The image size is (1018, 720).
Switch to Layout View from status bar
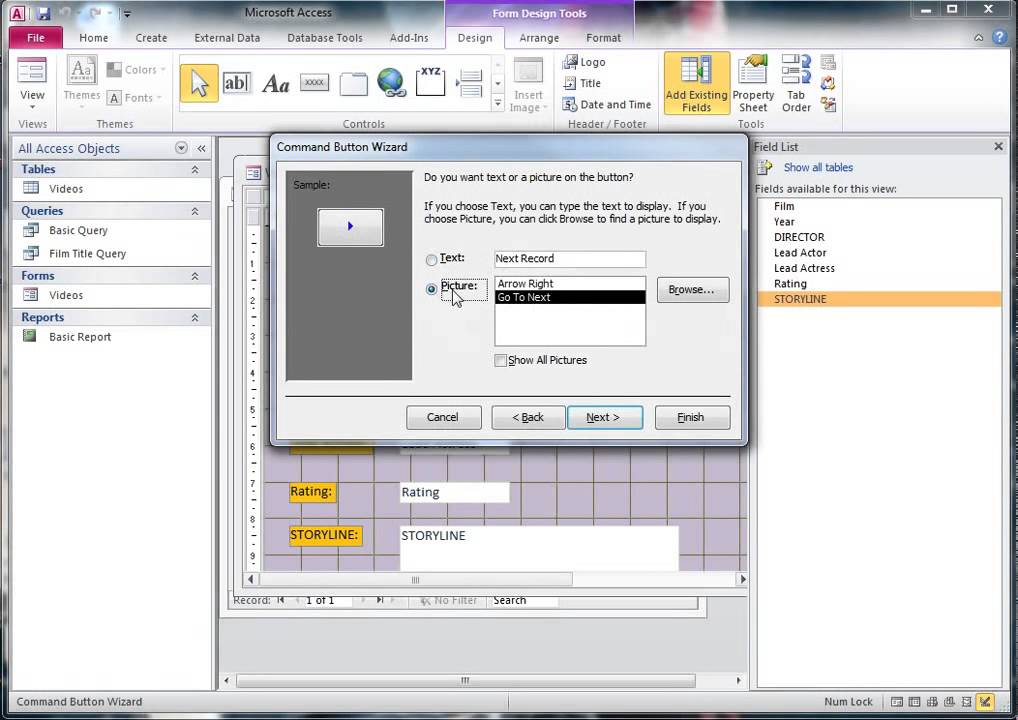(x=967, y=702)
